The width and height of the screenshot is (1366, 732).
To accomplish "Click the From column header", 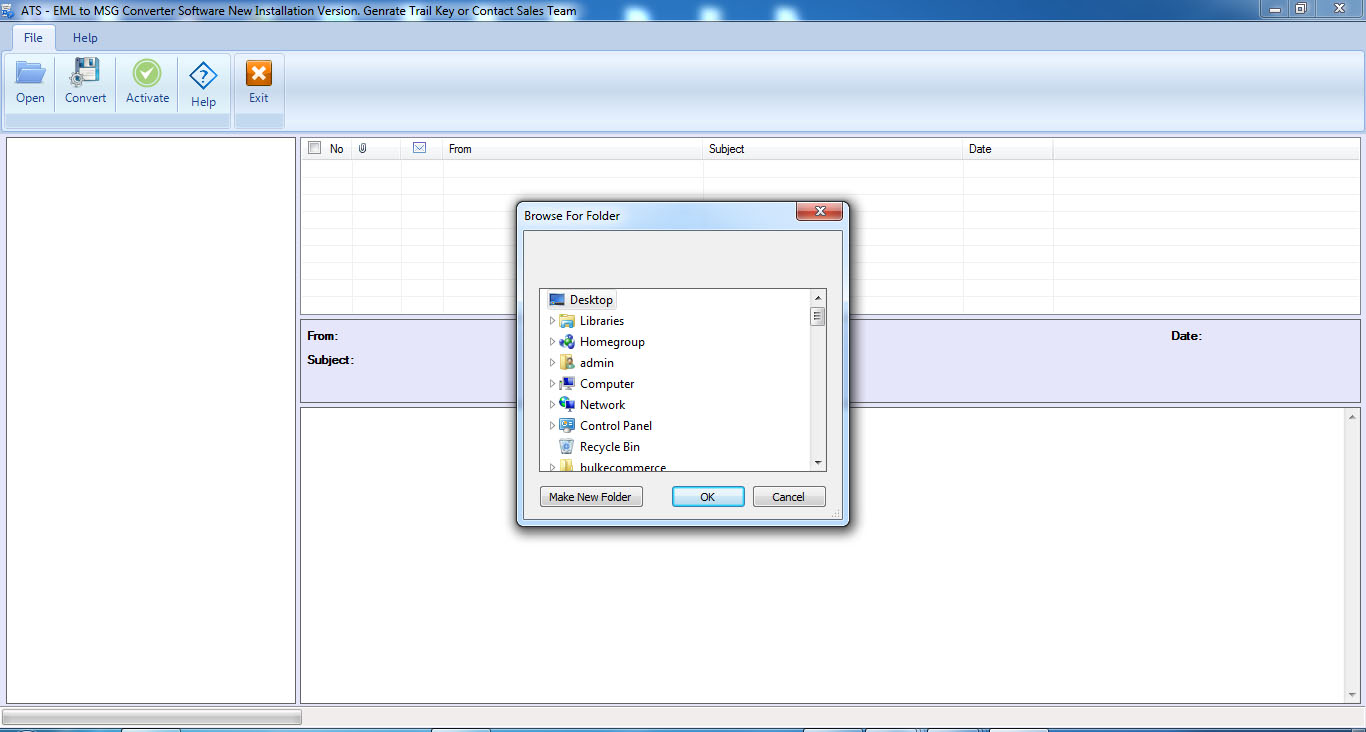I will (x=573, y=149).
